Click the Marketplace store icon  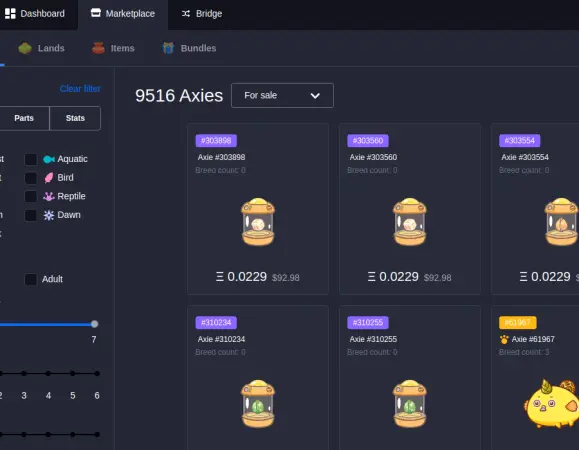pyautogui.click(x=96, y=13)
